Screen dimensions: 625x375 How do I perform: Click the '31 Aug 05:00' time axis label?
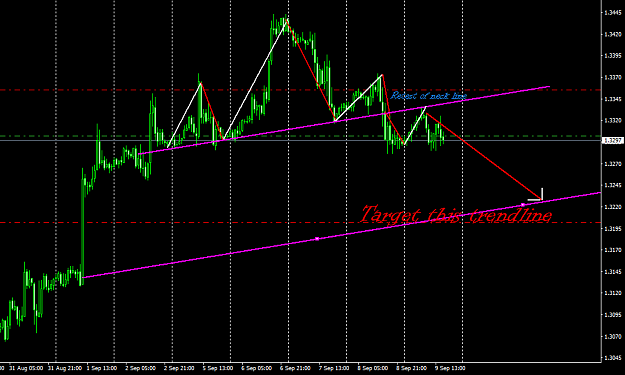(26, 368)
